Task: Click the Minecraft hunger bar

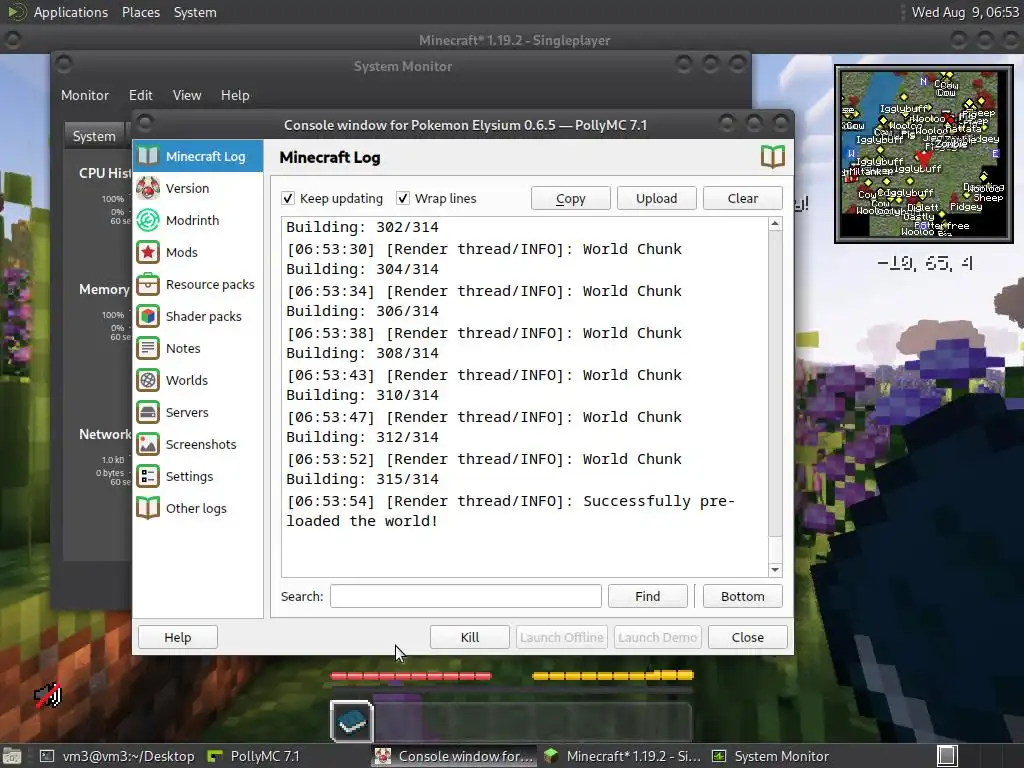Action: coord(613,675)
